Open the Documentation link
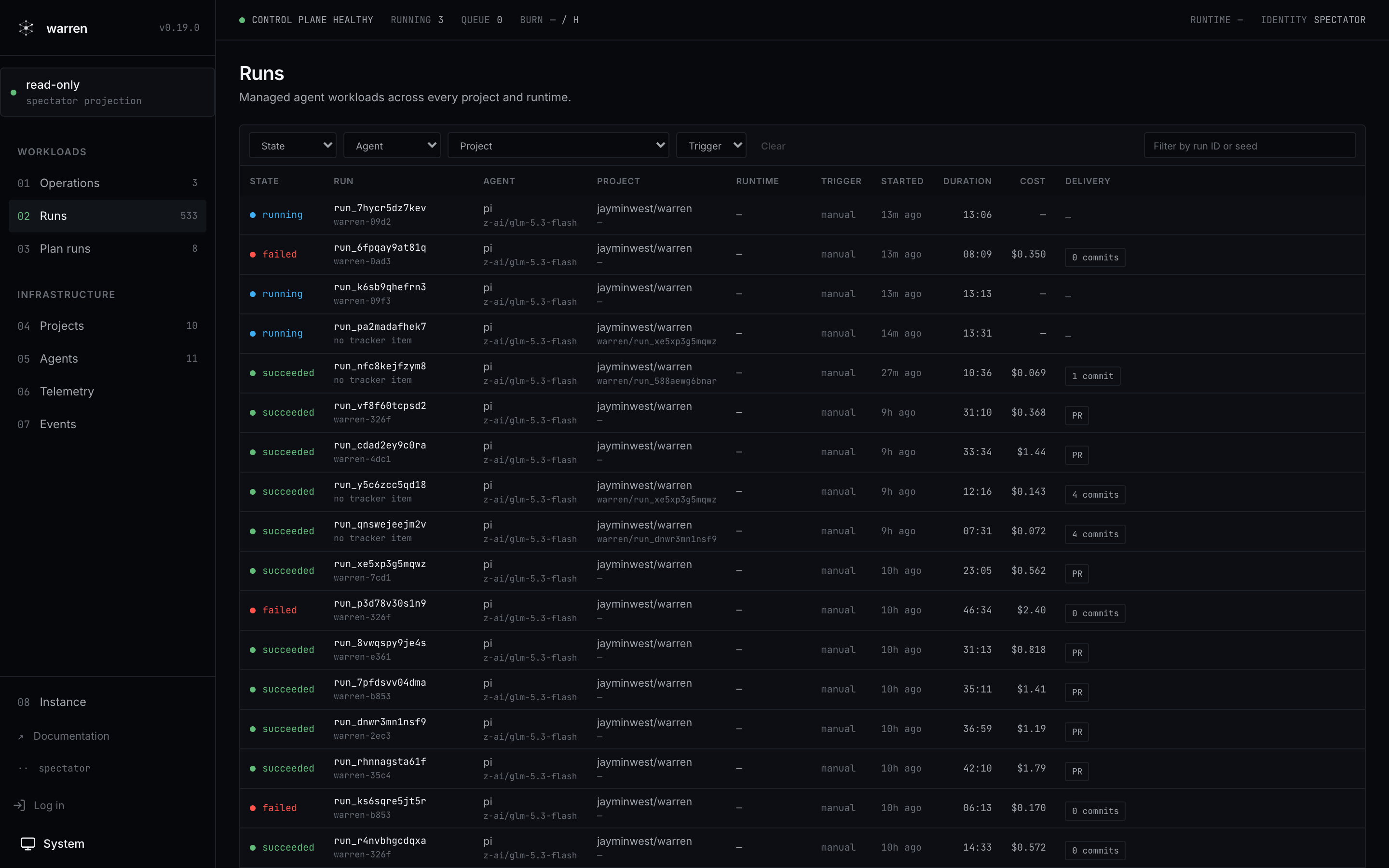The image size is (1389, 868). tap(71, 736)
